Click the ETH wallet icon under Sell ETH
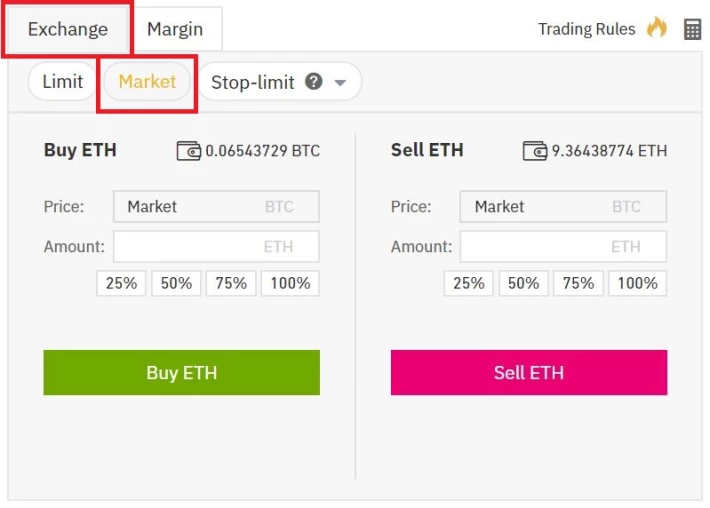Image resolution: width=710 pixels, height=508 pixels. [x=535, y=151]
